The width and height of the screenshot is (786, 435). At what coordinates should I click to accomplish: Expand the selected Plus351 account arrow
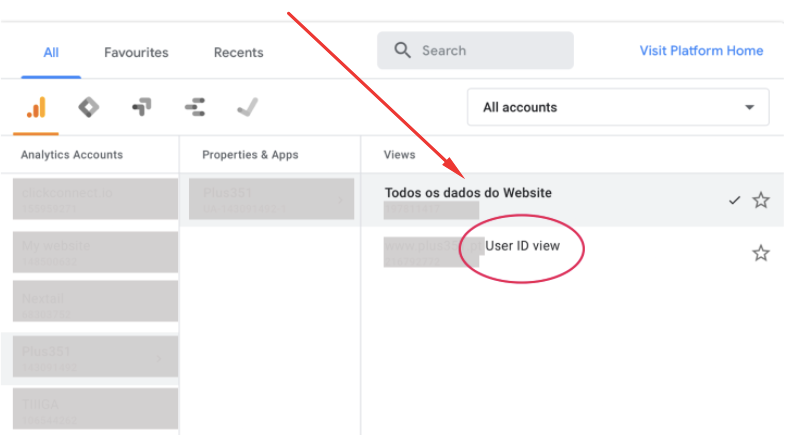coord(159,358)
